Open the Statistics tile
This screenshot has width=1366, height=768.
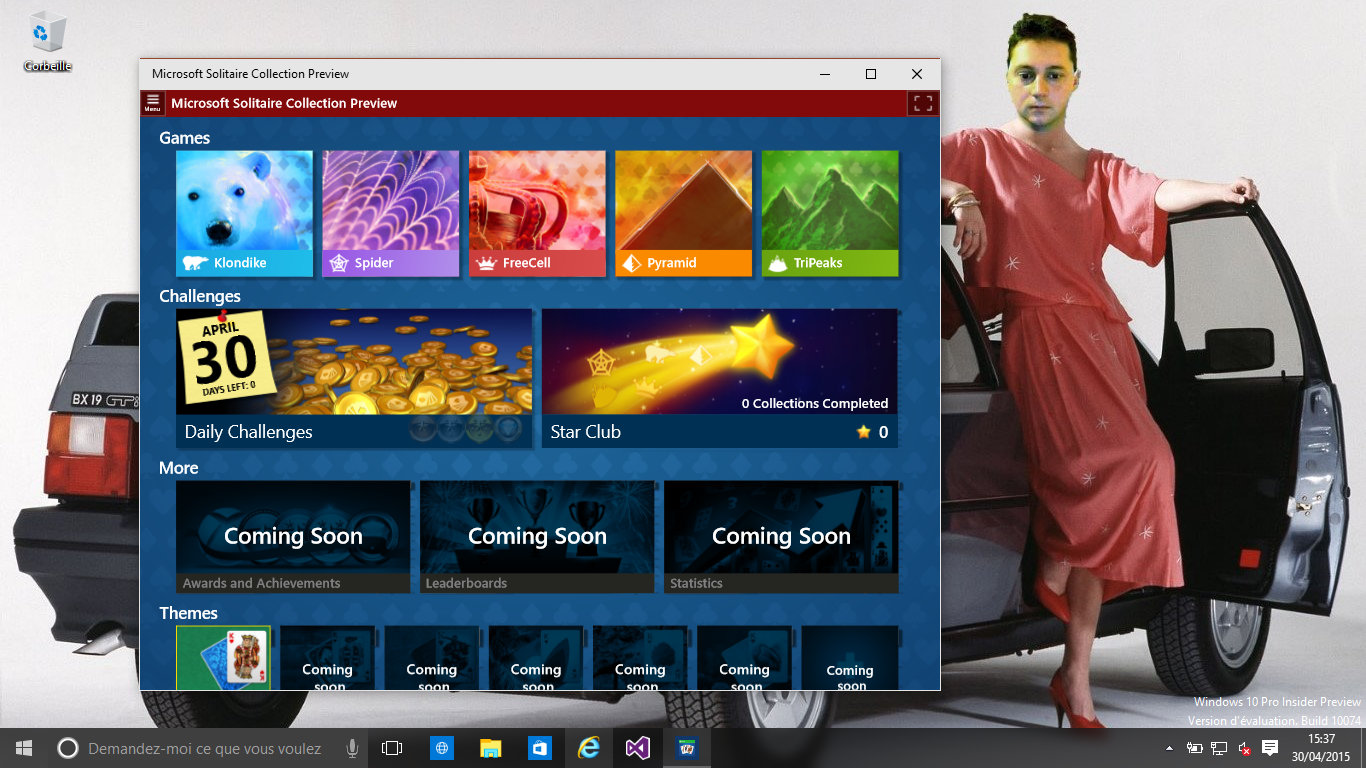click(x=781, y=537)
